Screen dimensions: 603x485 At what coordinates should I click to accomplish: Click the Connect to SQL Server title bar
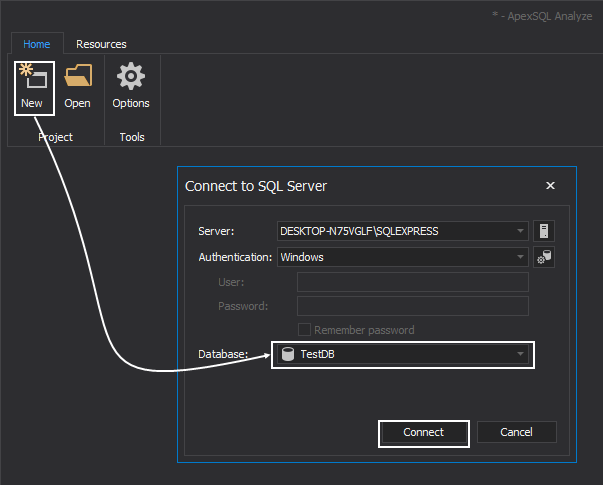coord(350,186)
